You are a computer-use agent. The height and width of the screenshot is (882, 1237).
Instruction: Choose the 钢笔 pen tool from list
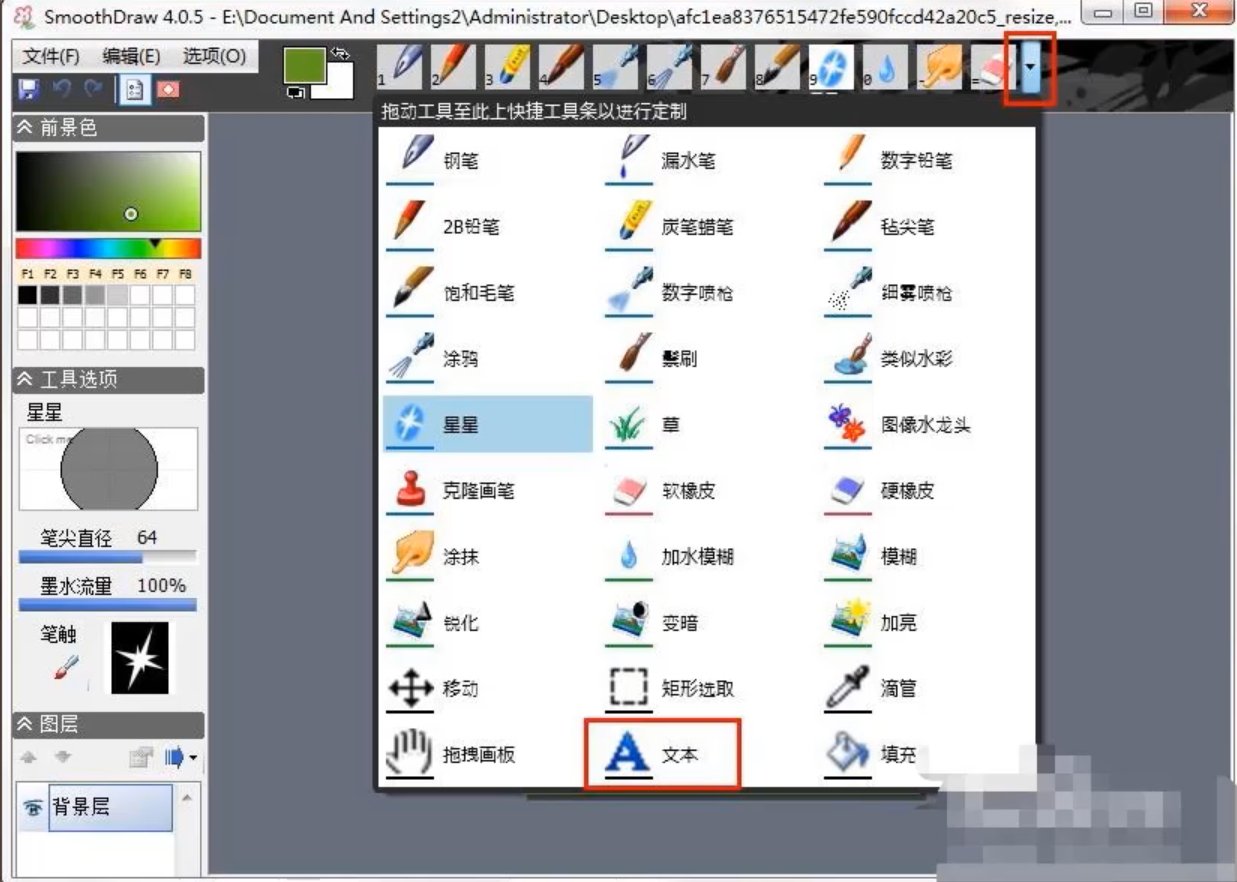441,160
